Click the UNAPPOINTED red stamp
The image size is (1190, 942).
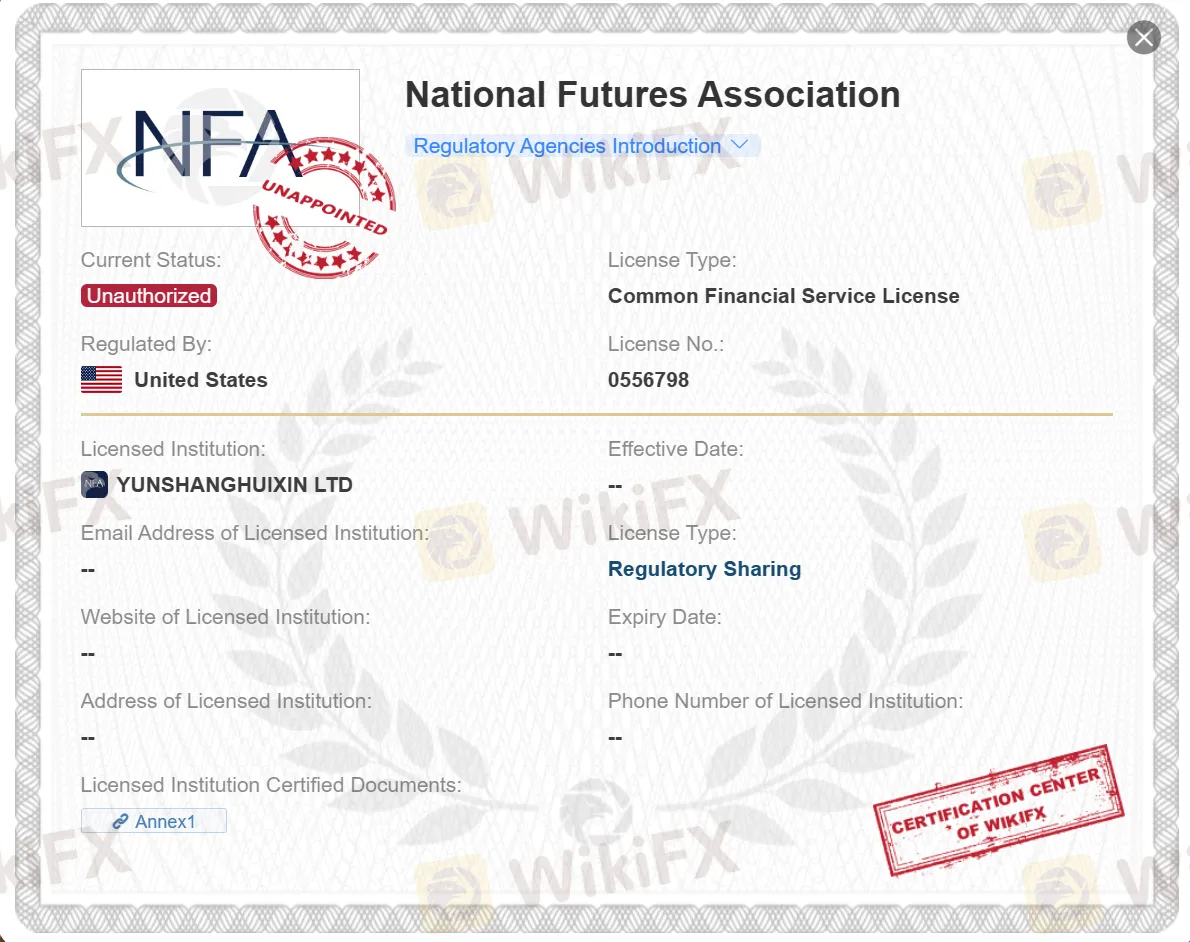[325, 208]
